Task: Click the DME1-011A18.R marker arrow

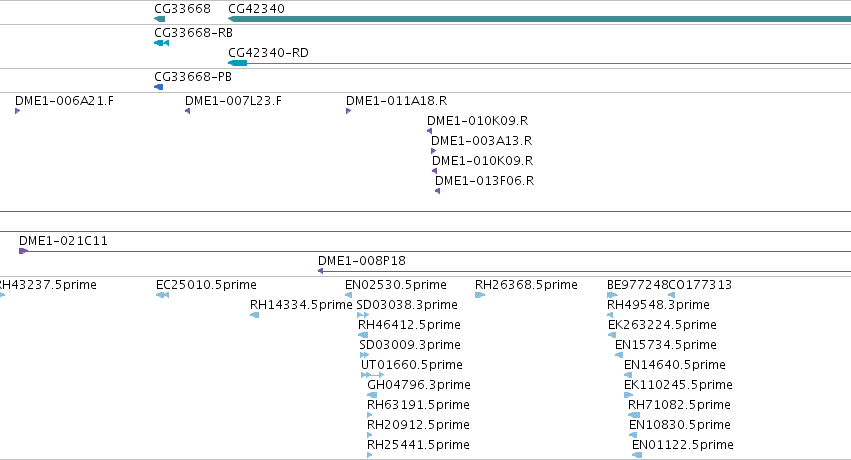Action: [348, 111]
